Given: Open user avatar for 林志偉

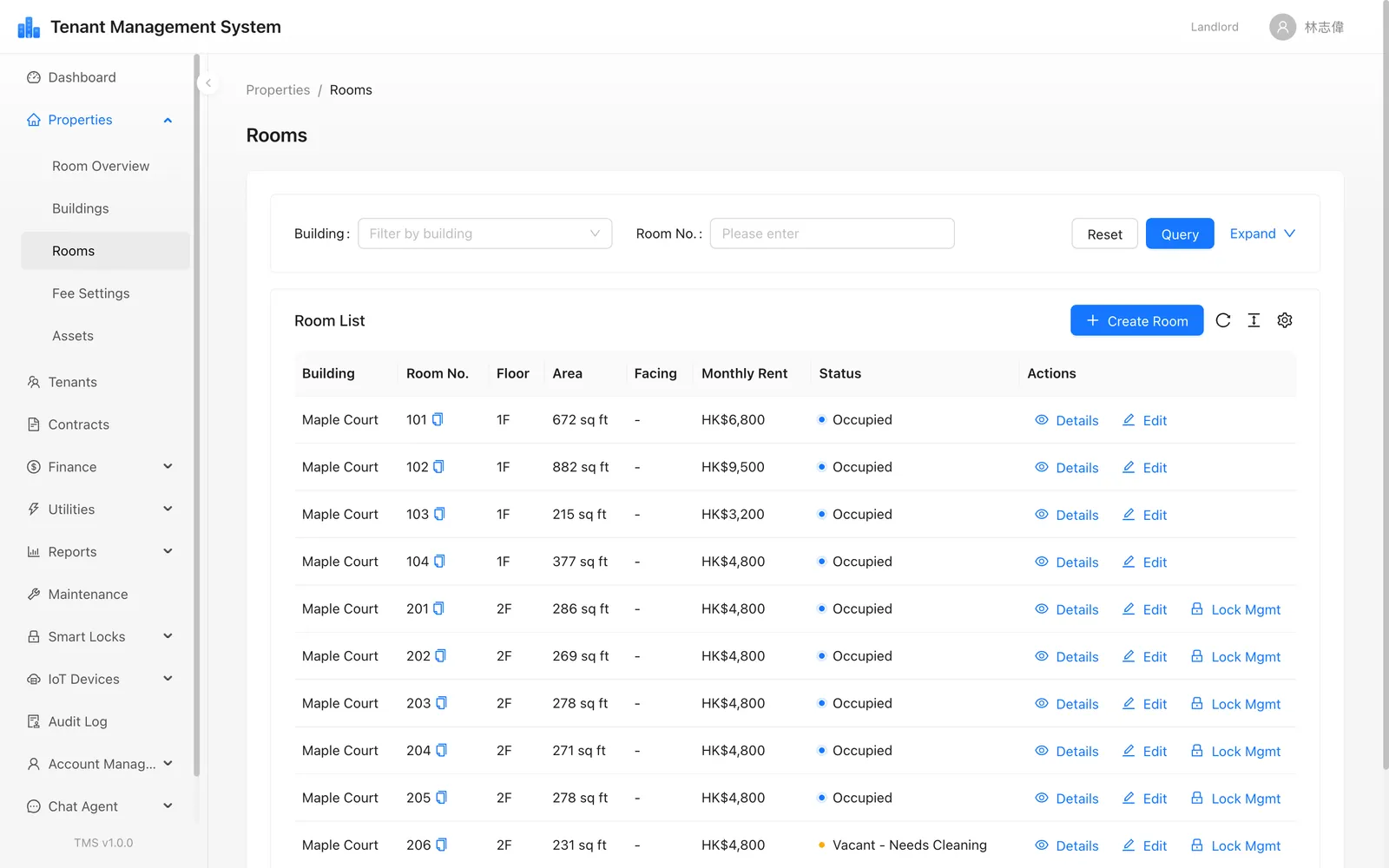Looking at the screenshot, I should tap(1282, 27).
